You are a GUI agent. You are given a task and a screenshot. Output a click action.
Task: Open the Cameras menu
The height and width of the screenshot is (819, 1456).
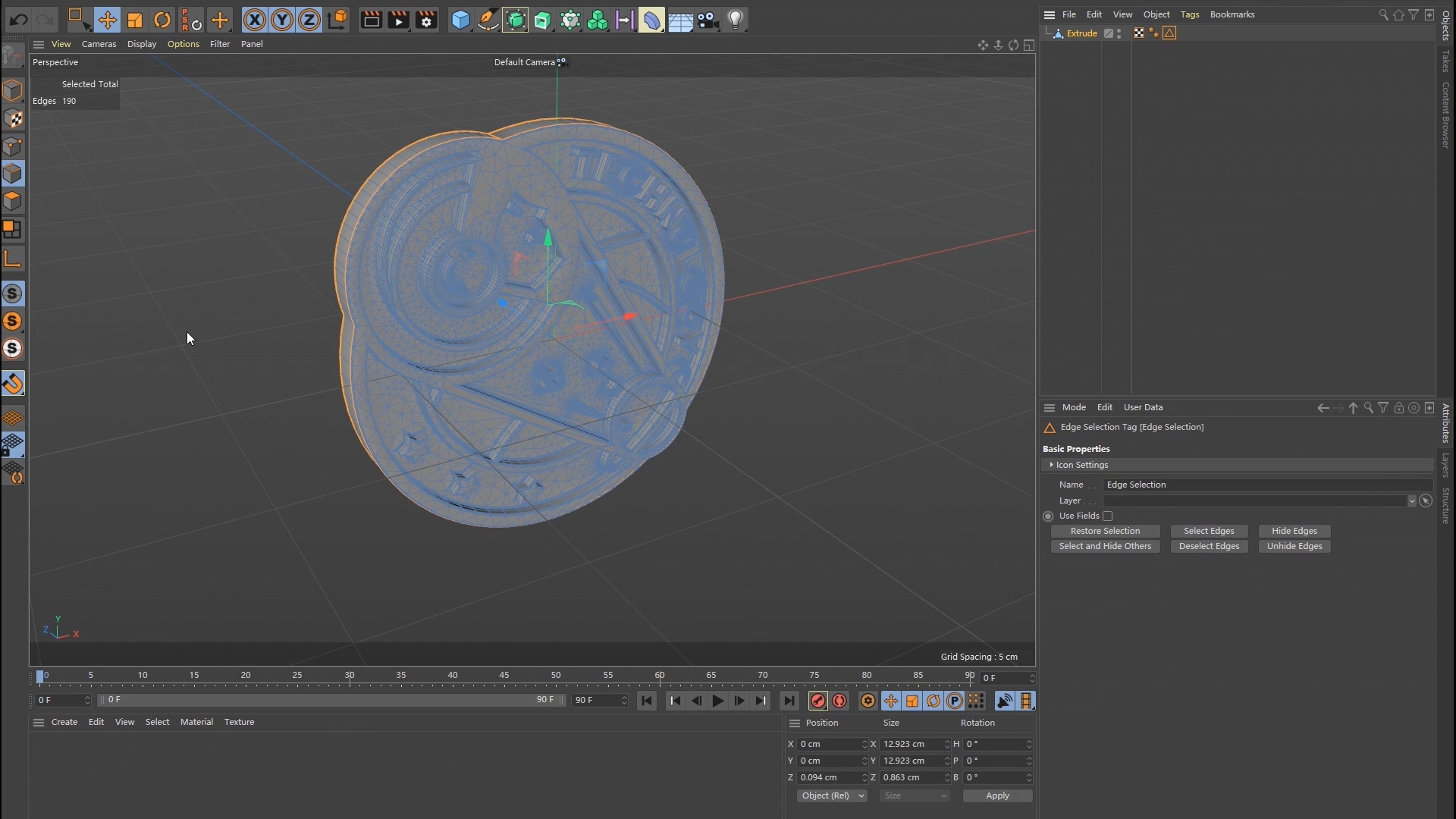pos(99,44)
